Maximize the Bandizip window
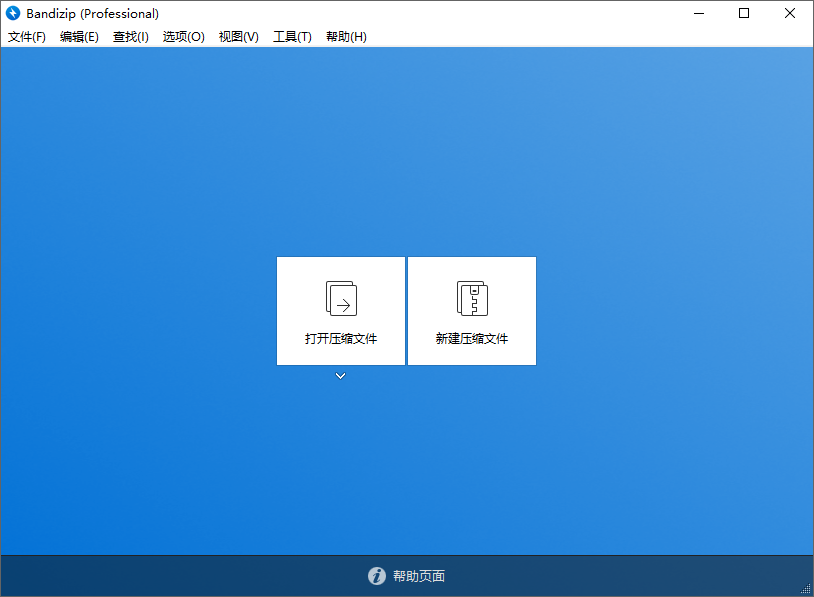The width and height of the screenshot is (814, 597). click(x=743, y=13)
